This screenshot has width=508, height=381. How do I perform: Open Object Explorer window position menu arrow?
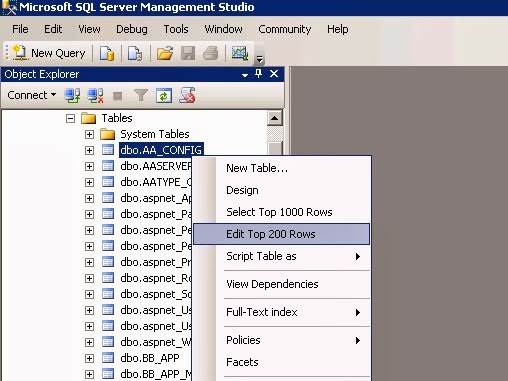245,75
